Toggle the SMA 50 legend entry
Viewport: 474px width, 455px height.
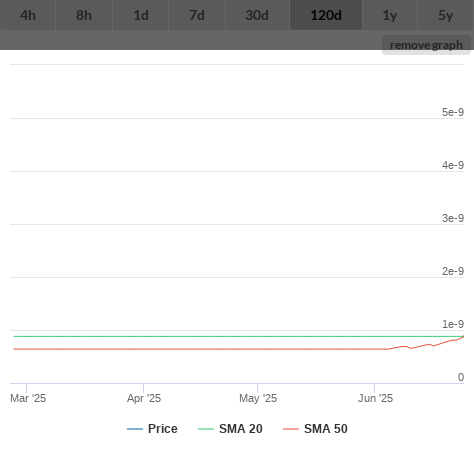(315, 429)
